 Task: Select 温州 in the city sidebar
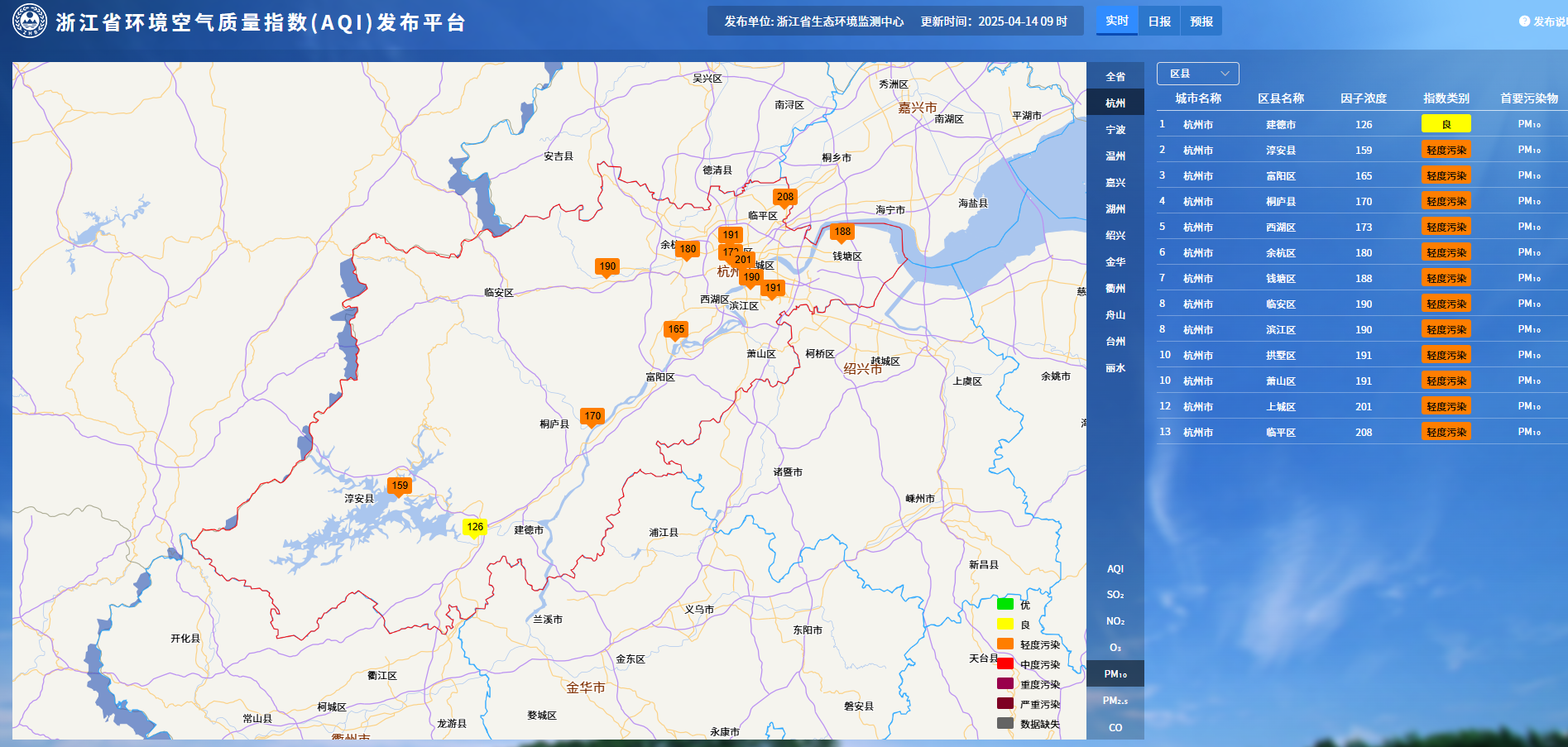click(x=1115, y=156)
